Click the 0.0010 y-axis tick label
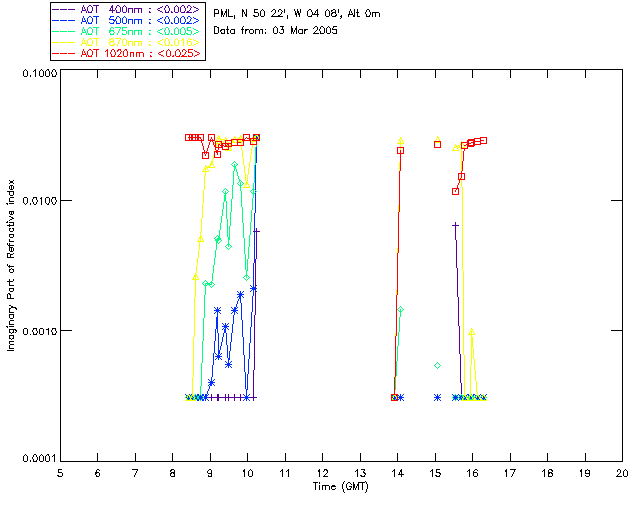The height and width of the screenshot is (512, 640). (x=39, y=331)
